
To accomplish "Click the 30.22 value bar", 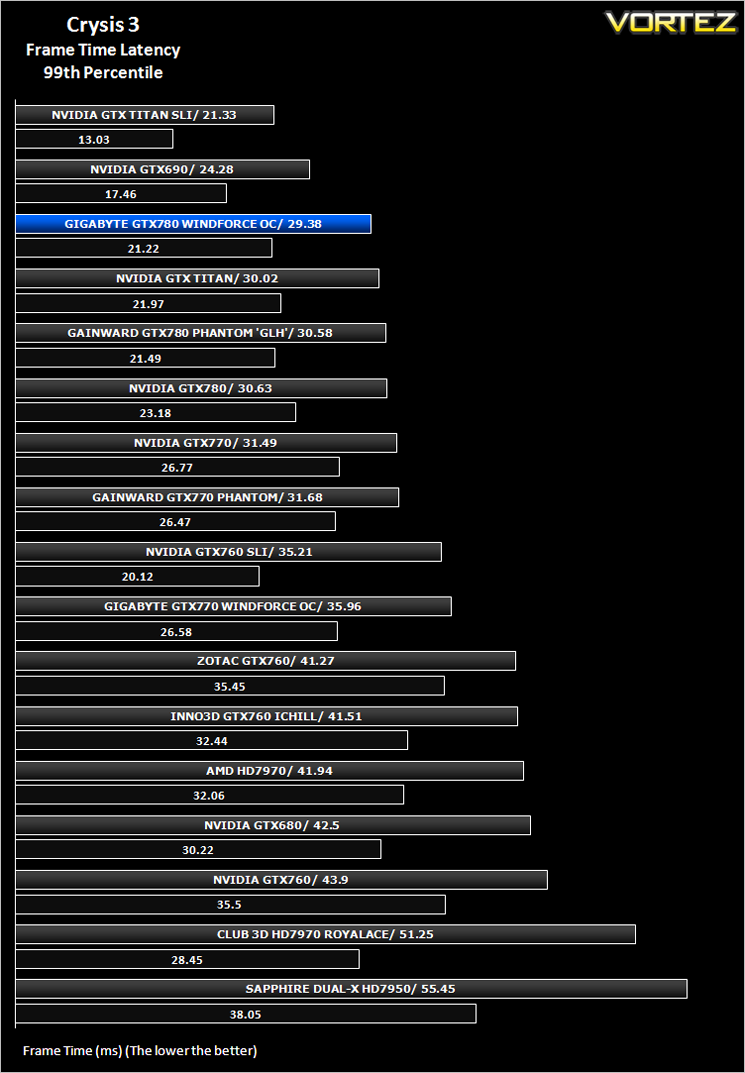I will point(198,849).
